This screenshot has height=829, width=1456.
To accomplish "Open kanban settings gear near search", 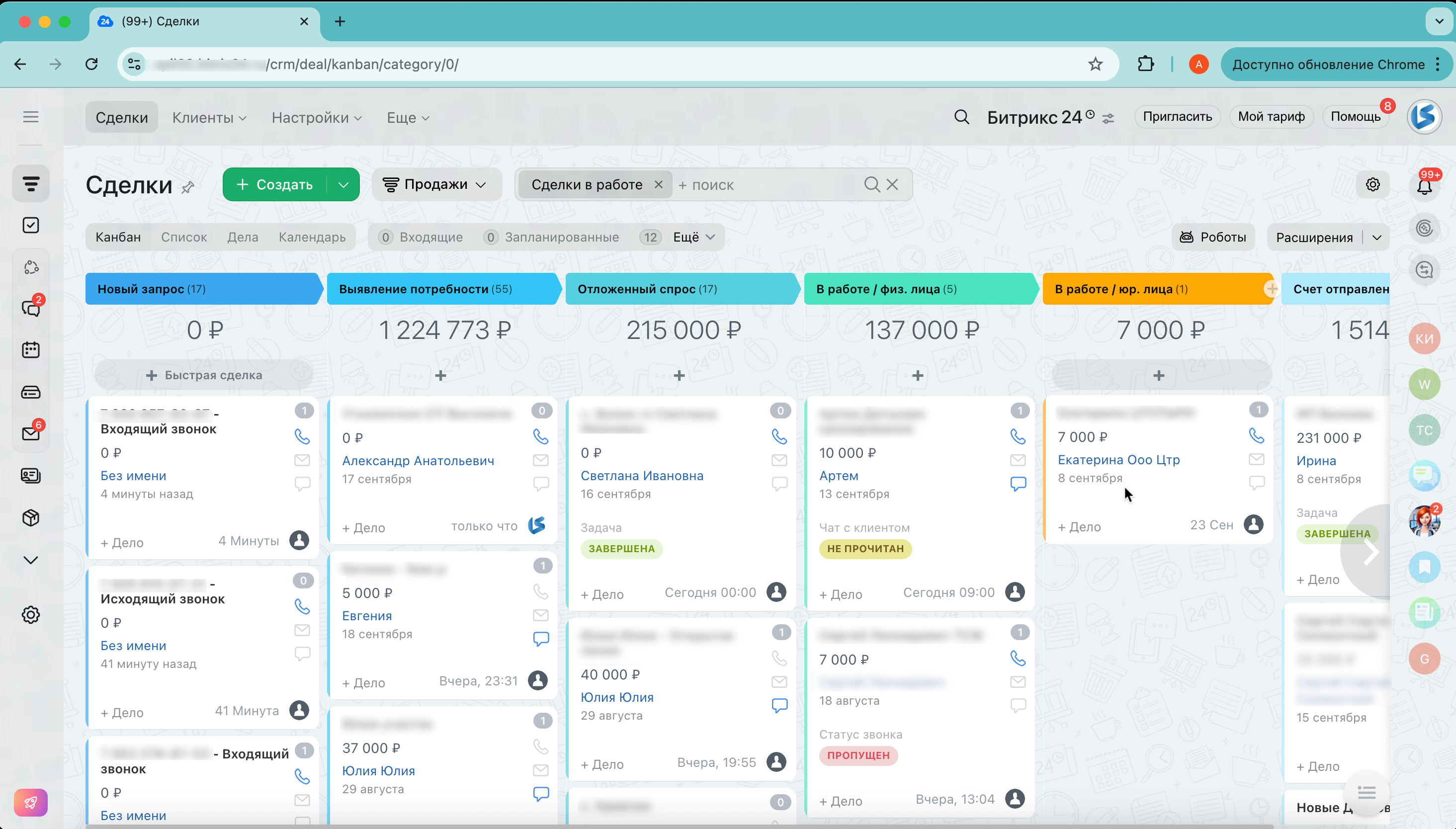I will pyautogui.click(x=1372, y=184).
